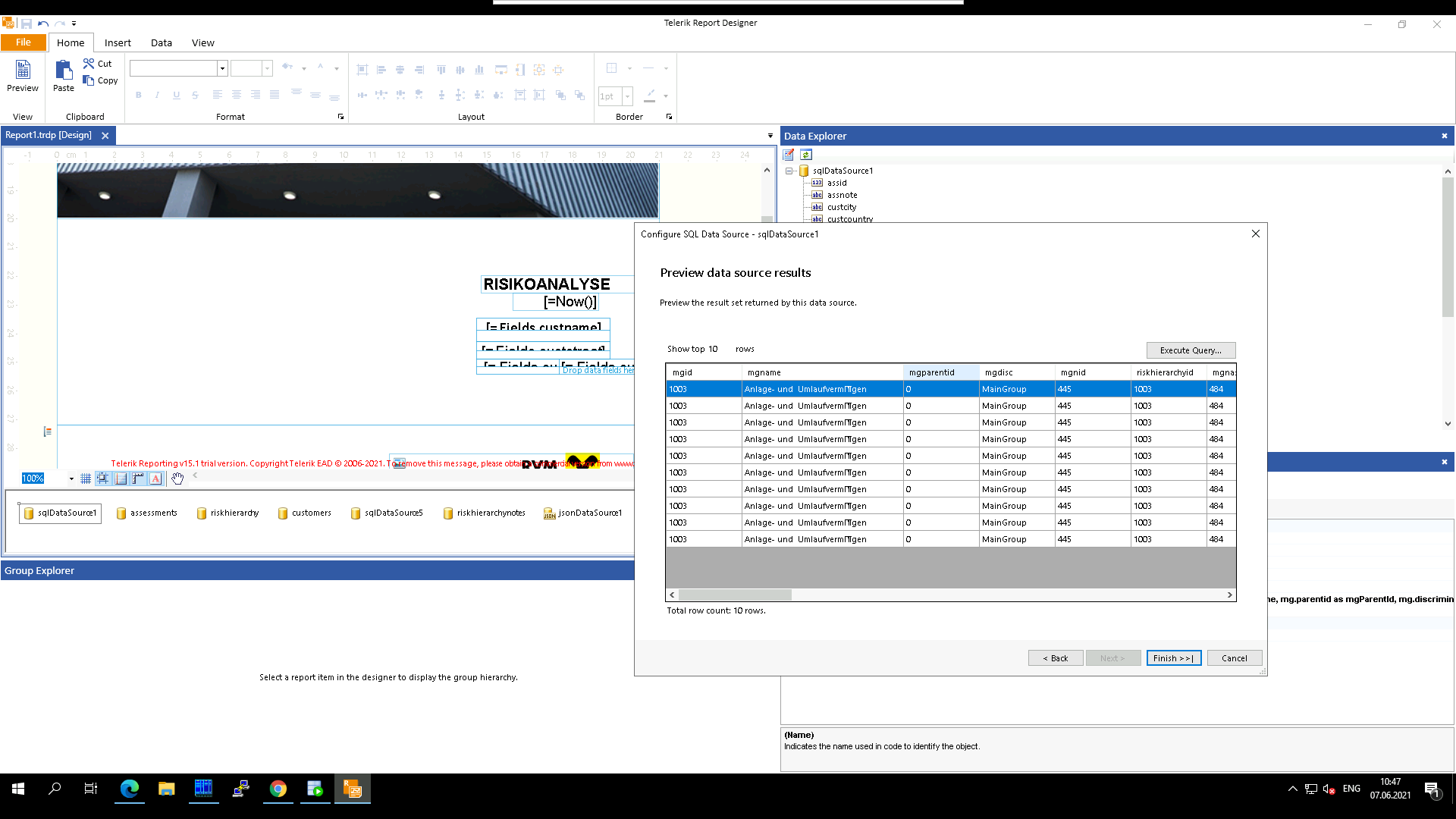Open the zoom level 100% dropdown
Viewport: 1456px width, 819px height.
pyautogui.click(x=71, y=479)
